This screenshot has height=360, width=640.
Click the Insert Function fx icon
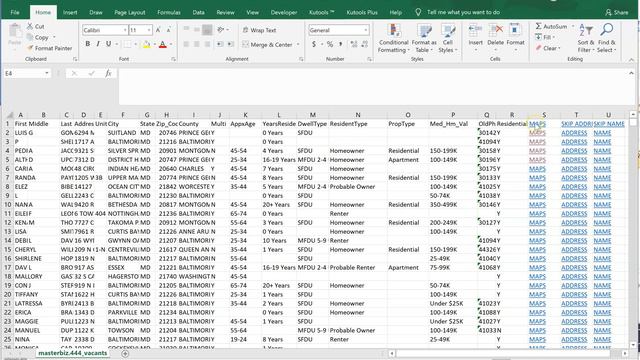click(108, 73)
